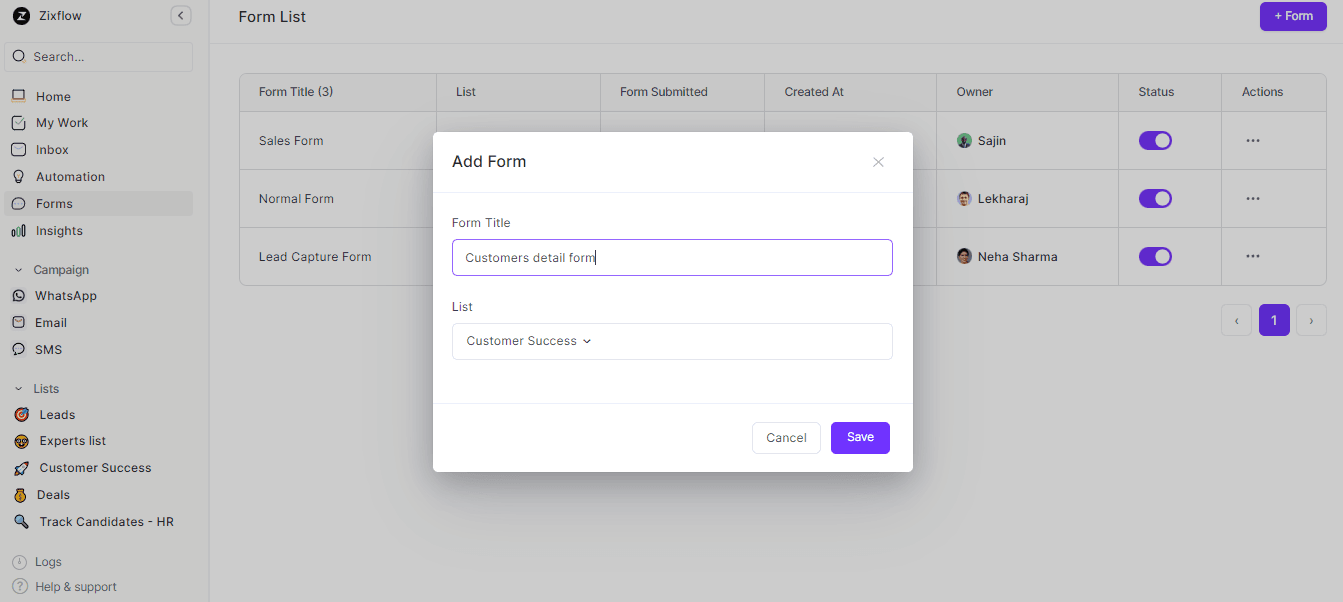
Task: Toggle the Normal Form status switch
Action: (1155, 199)
